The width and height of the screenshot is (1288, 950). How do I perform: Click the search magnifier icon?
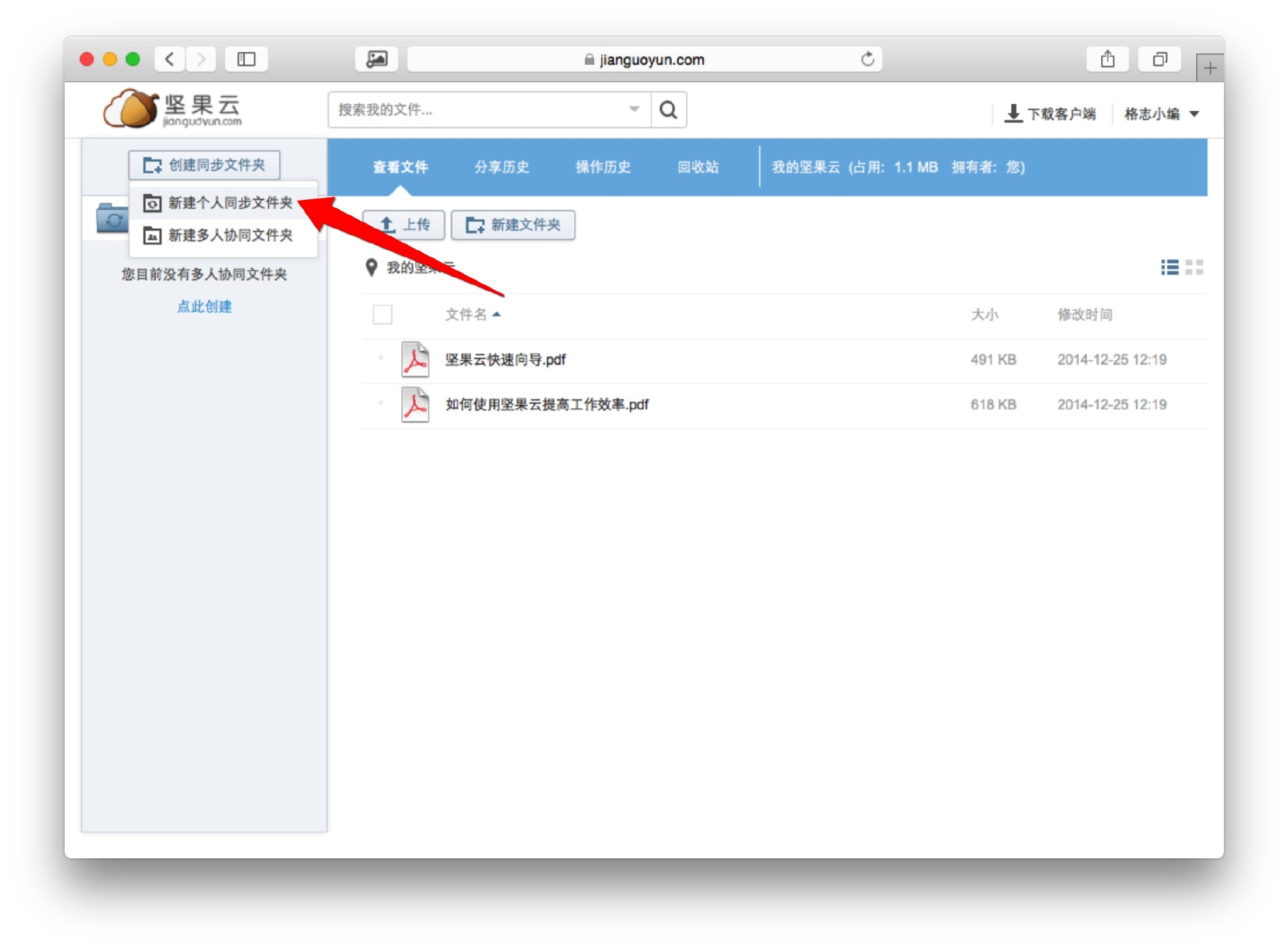click(668, 110)
